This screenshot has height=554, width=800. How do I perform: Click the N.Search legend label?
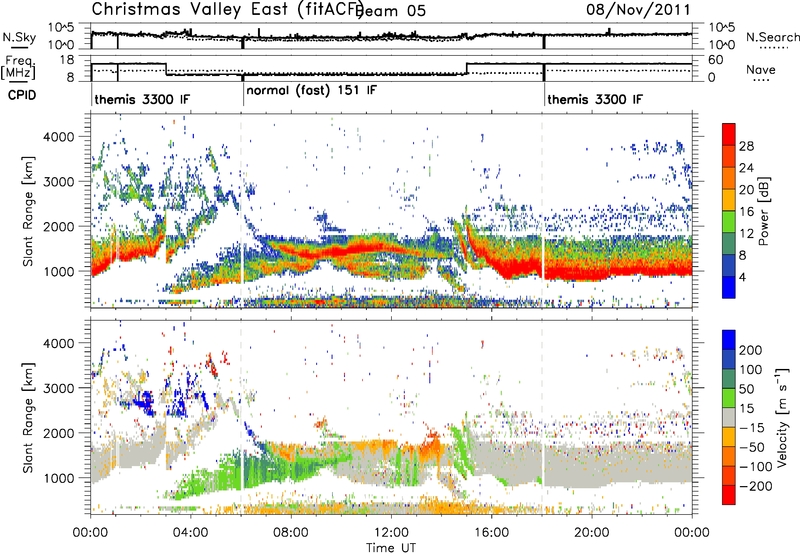coord(772,37)
